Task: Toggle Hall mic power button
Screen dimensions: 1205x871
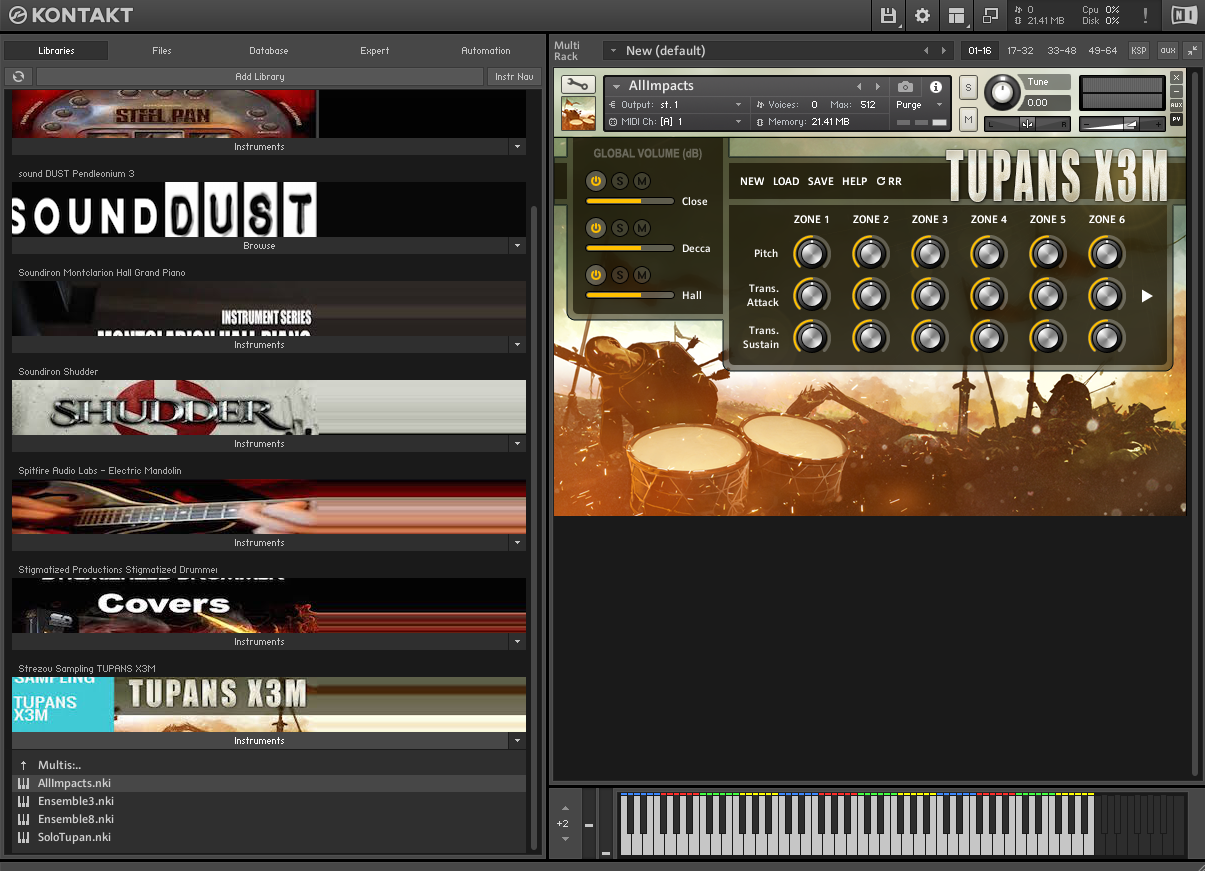Action: pos(596,275)
